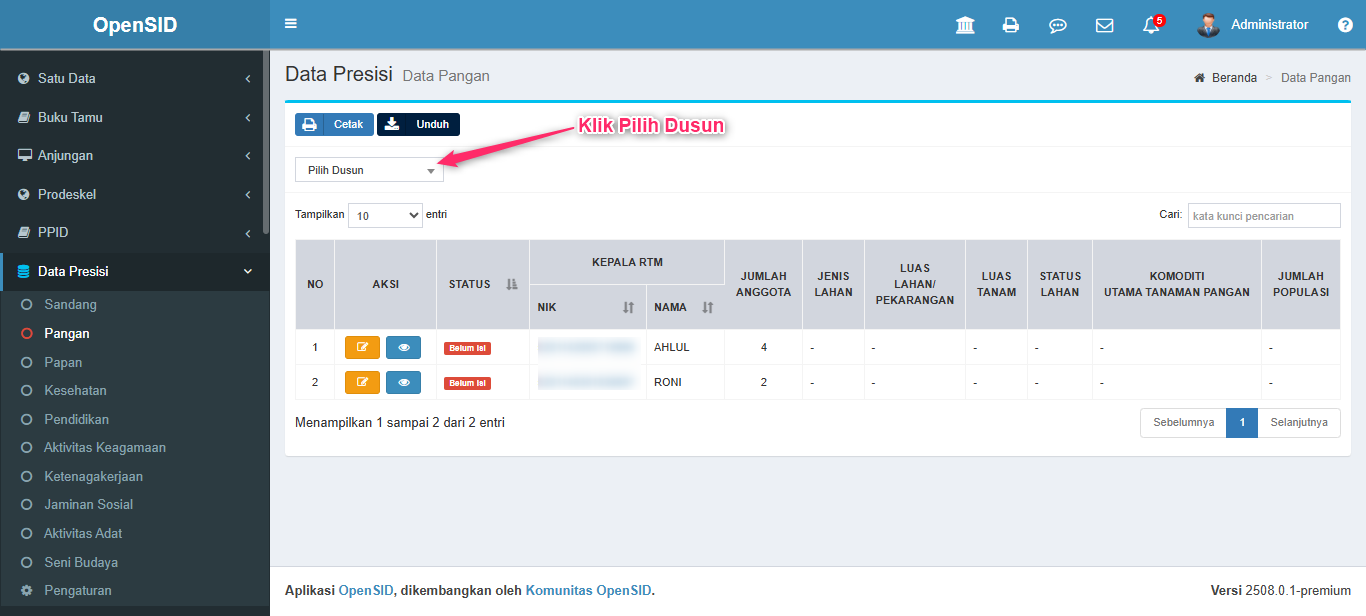Click the printer icon in the top bar
The width and height of the screenshot is (1366, 616).
(x=1011, y=25)
